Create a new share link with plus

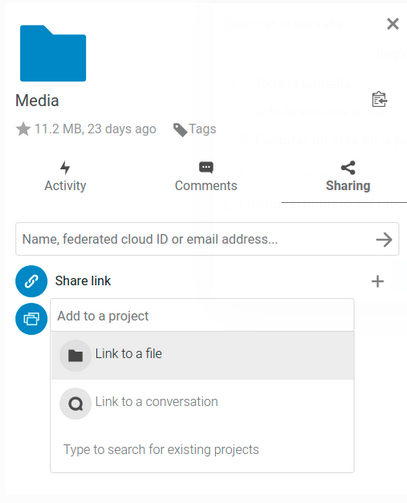(x=377, y=281)
